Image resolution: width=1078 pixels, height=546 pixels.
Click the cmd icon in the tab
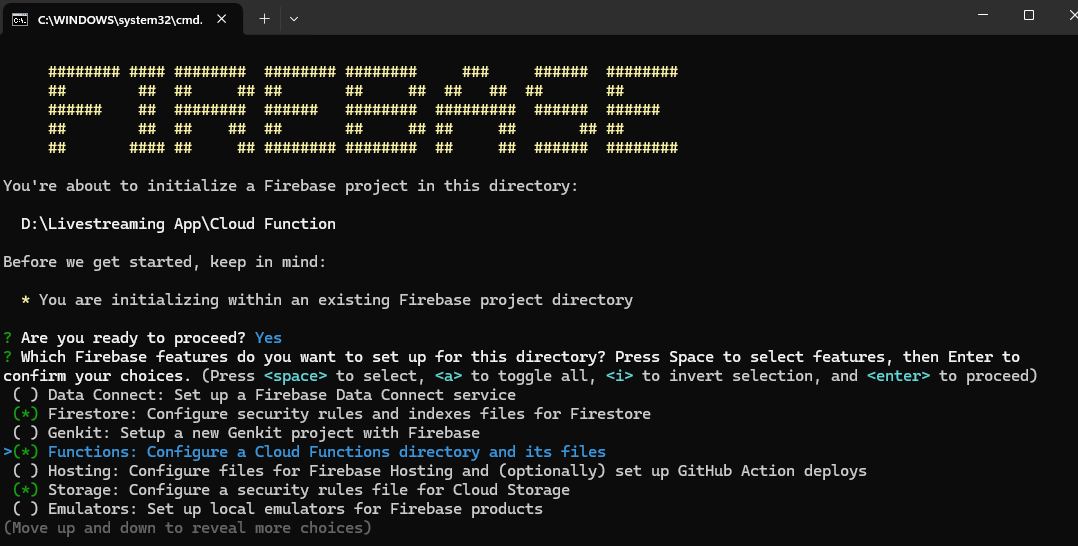click(x=19, y=19)
